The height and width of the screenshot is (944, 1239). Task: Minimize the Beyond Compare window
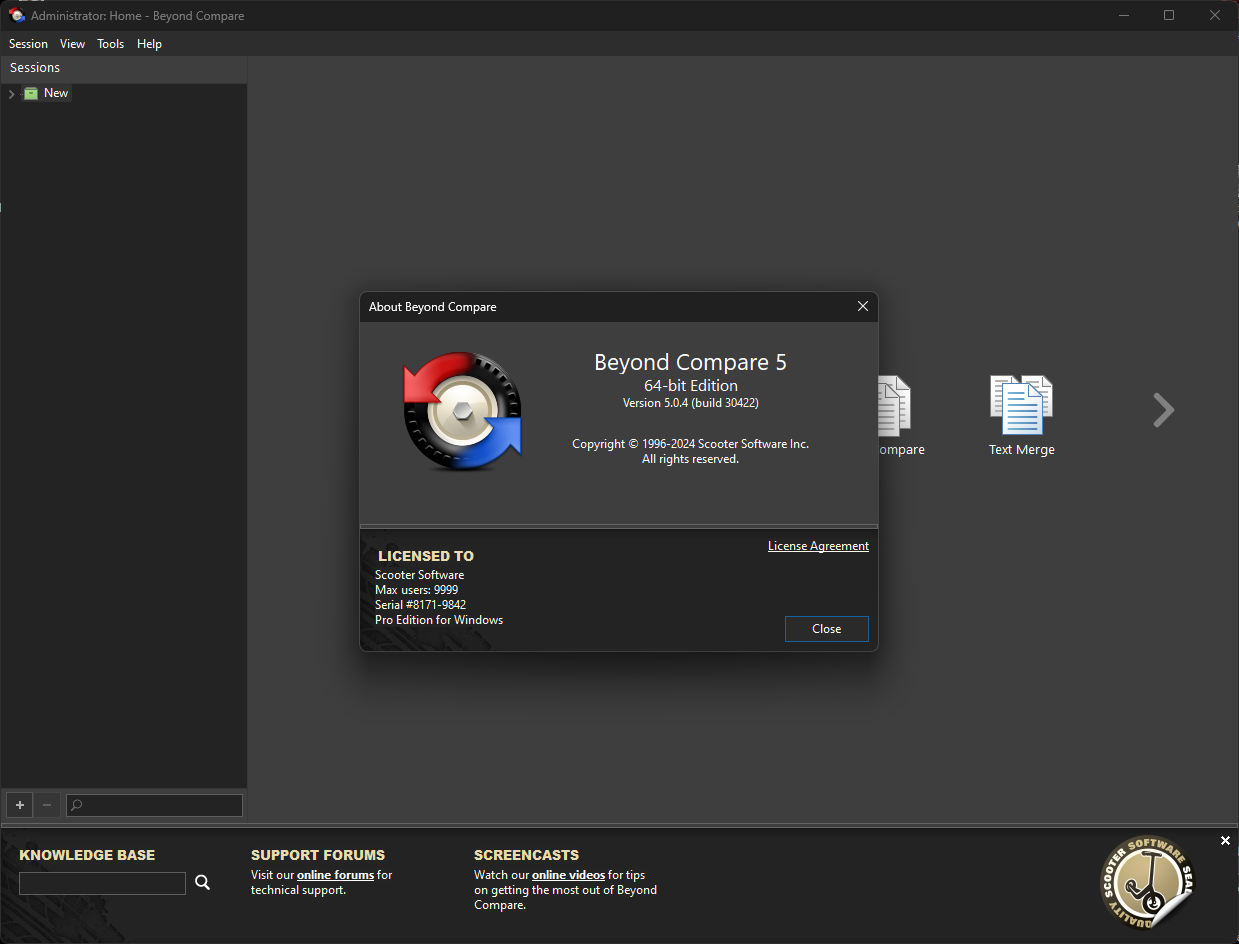click(1124, 15)
